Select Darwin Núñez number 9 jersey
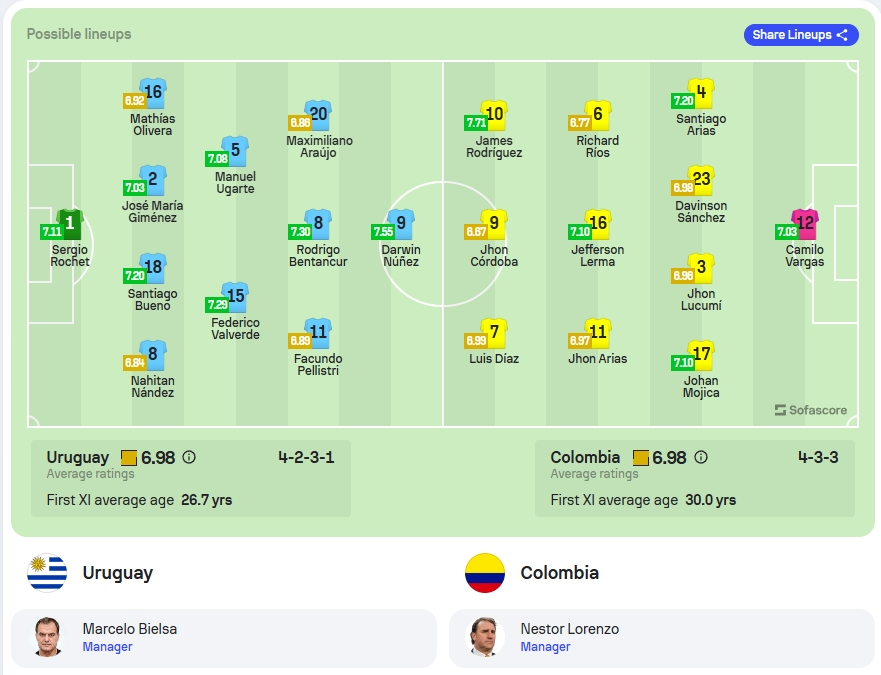 pyautogui.click(x=401, y=225)
